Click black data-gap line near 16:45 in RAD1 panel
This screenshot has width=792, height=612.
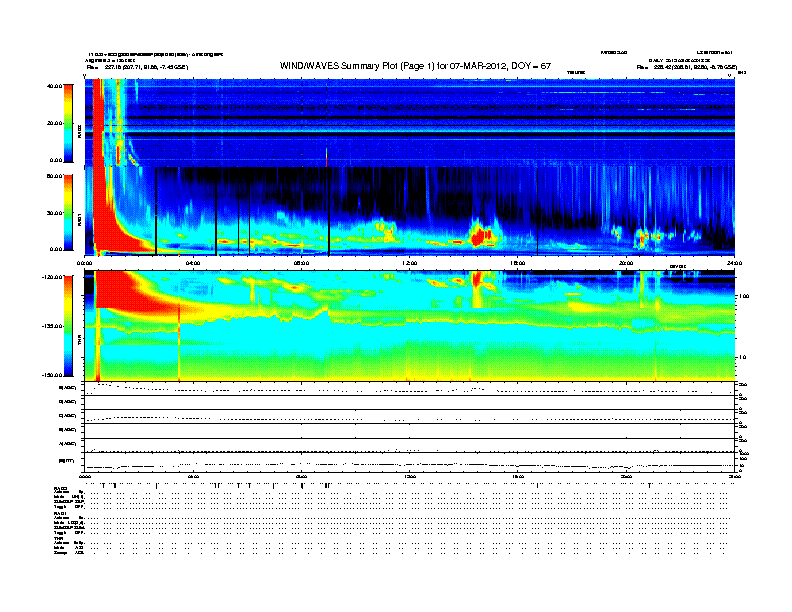[x=537, y=212]
